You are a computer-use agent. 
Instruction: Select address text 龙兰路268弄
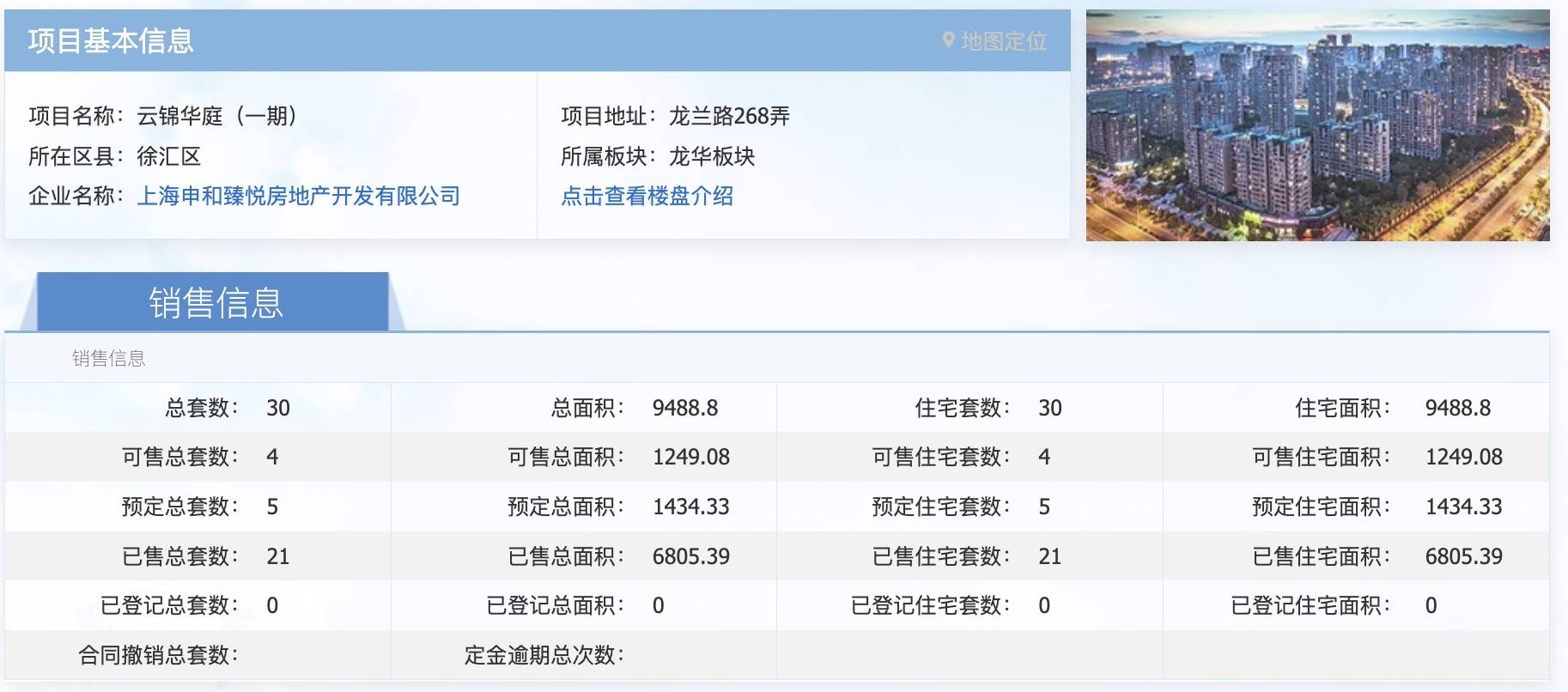729,116
